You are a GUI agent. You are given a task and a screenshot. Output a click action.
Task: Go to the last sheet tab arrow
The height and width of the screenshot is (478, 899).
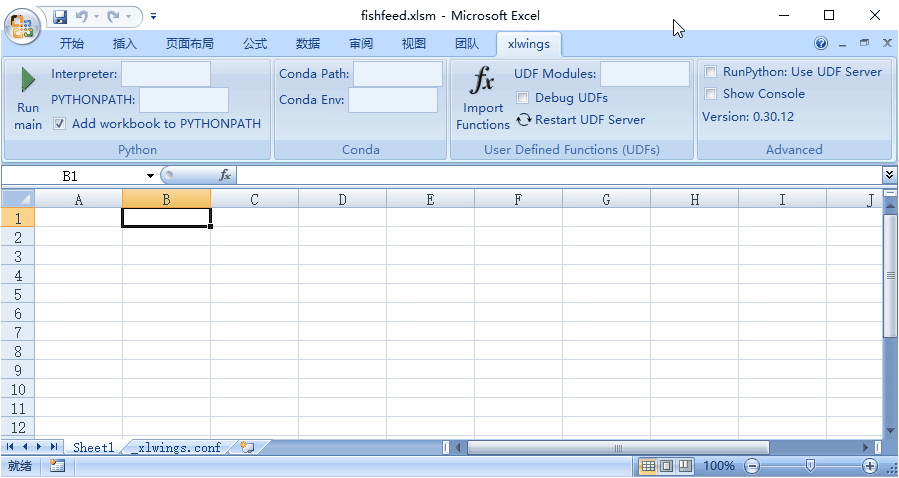pos(53,446)
